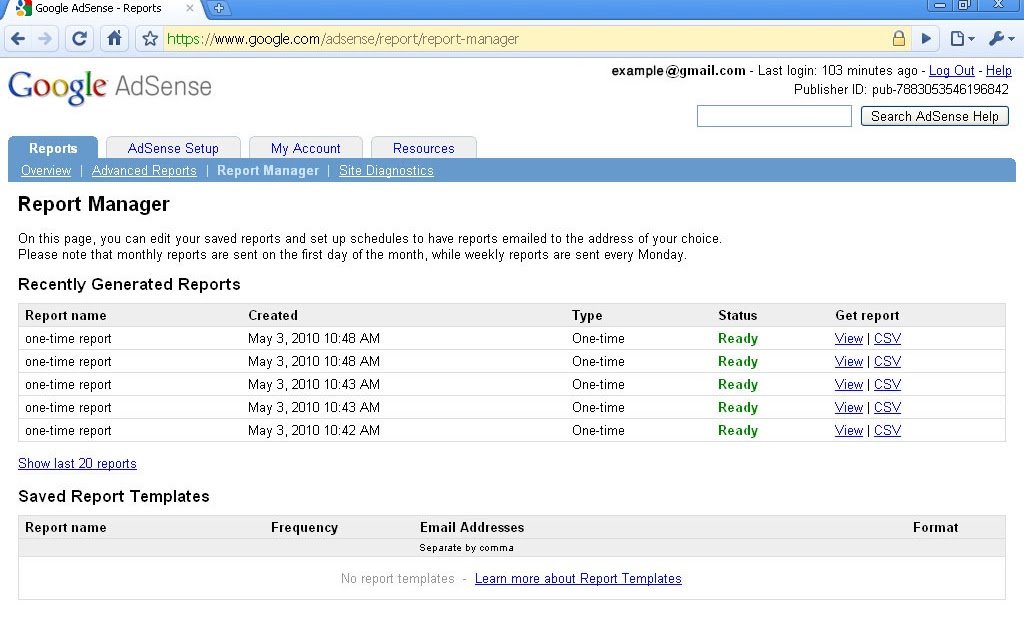Open the wrench settings menu
Image resolution: width=1024 pixels, height=630 pixels.
pyautogui.click(x=1001, y=39)
